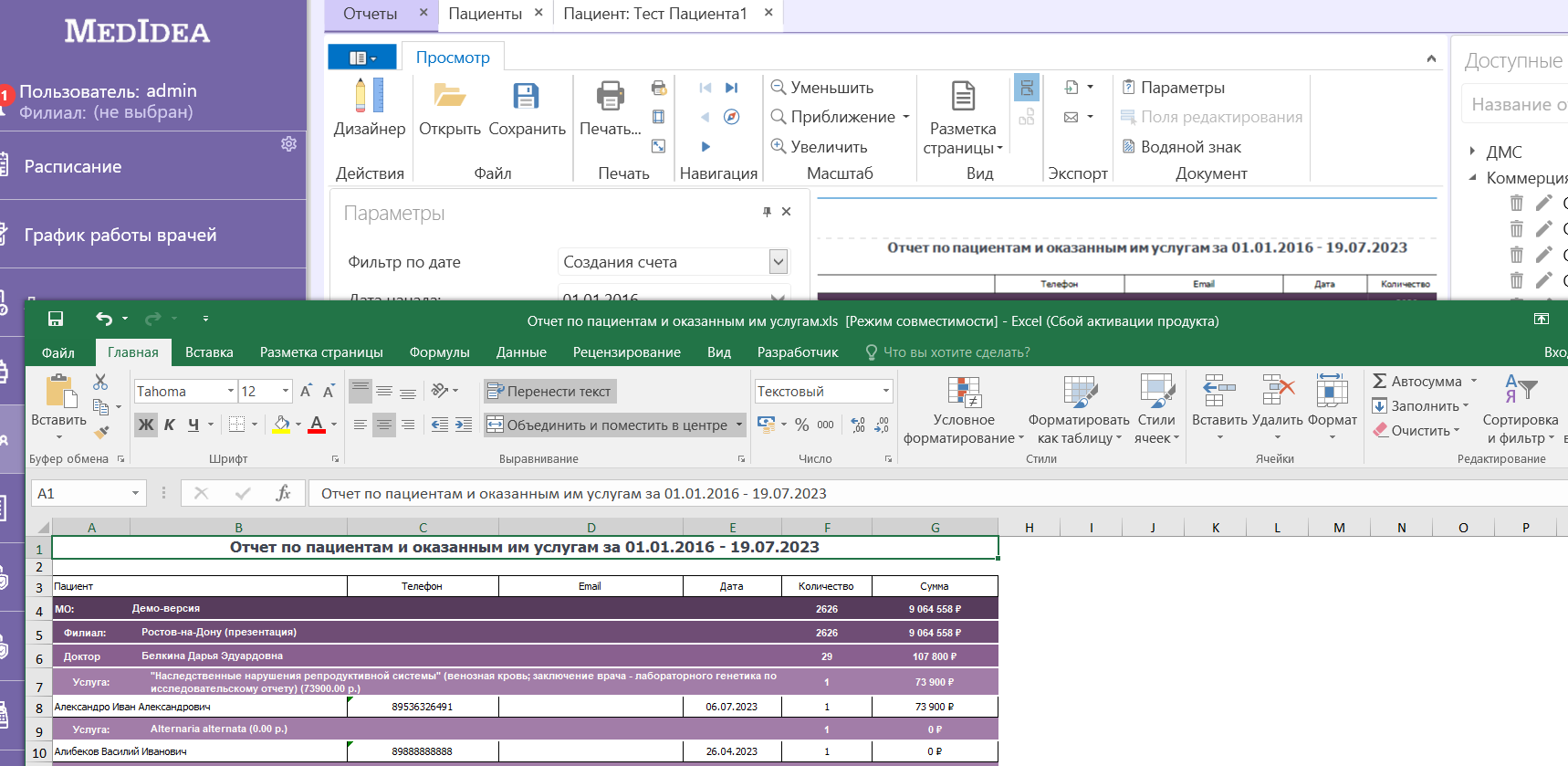Open the Excel Файл menu
Screen dimensions: 1568x766
(58, 352)
